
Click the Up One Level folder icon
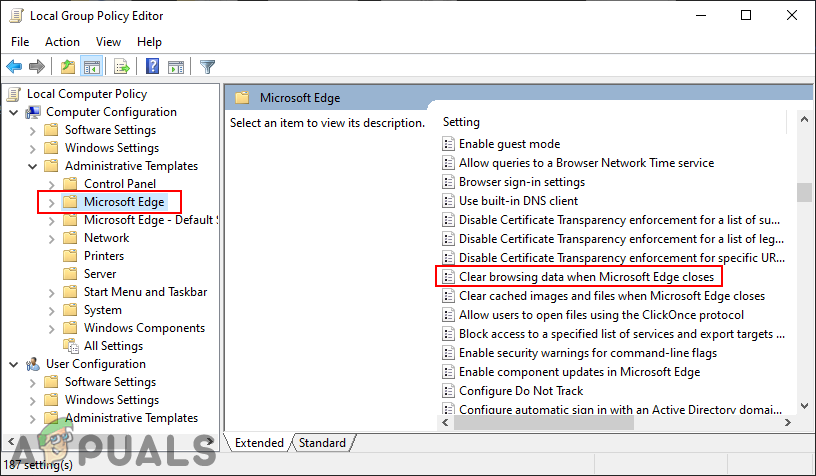click(x=67, y=67)
